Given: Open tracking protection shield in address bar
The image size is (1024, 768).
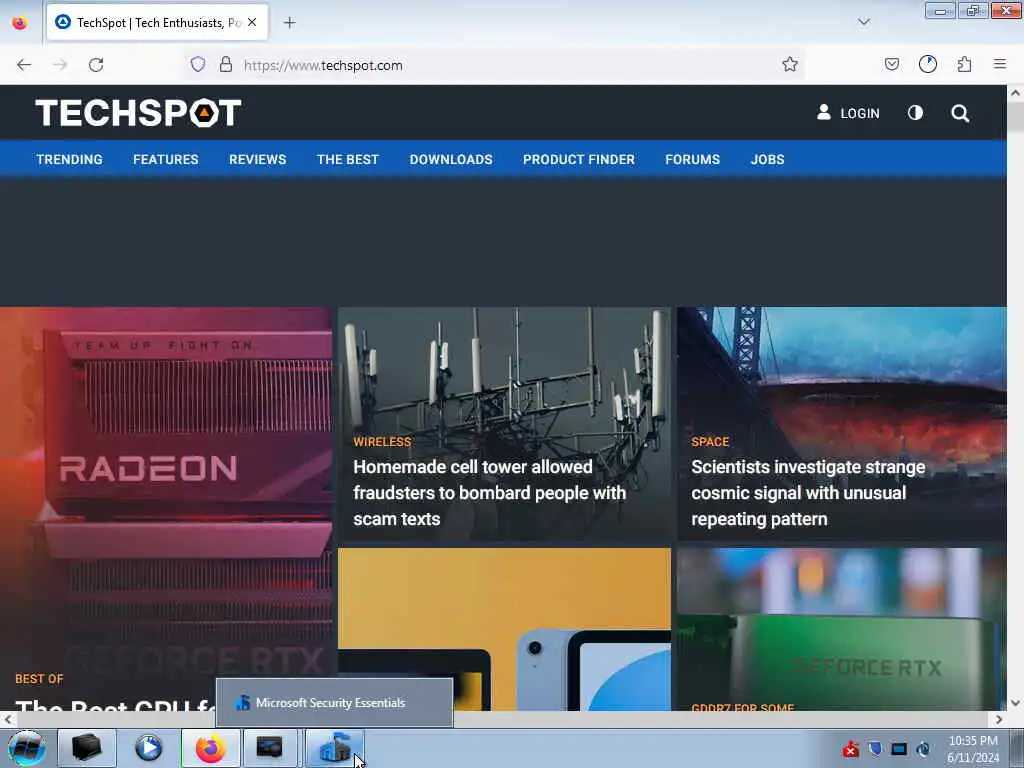Looking at the screenshot, I should pos(198,65).
